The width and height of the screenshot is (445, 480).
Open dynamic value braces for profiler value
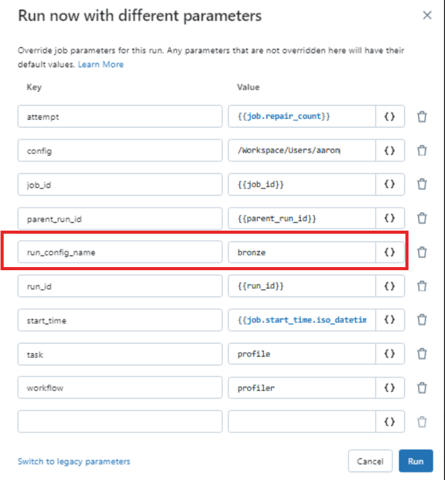[x=390, y=388]
